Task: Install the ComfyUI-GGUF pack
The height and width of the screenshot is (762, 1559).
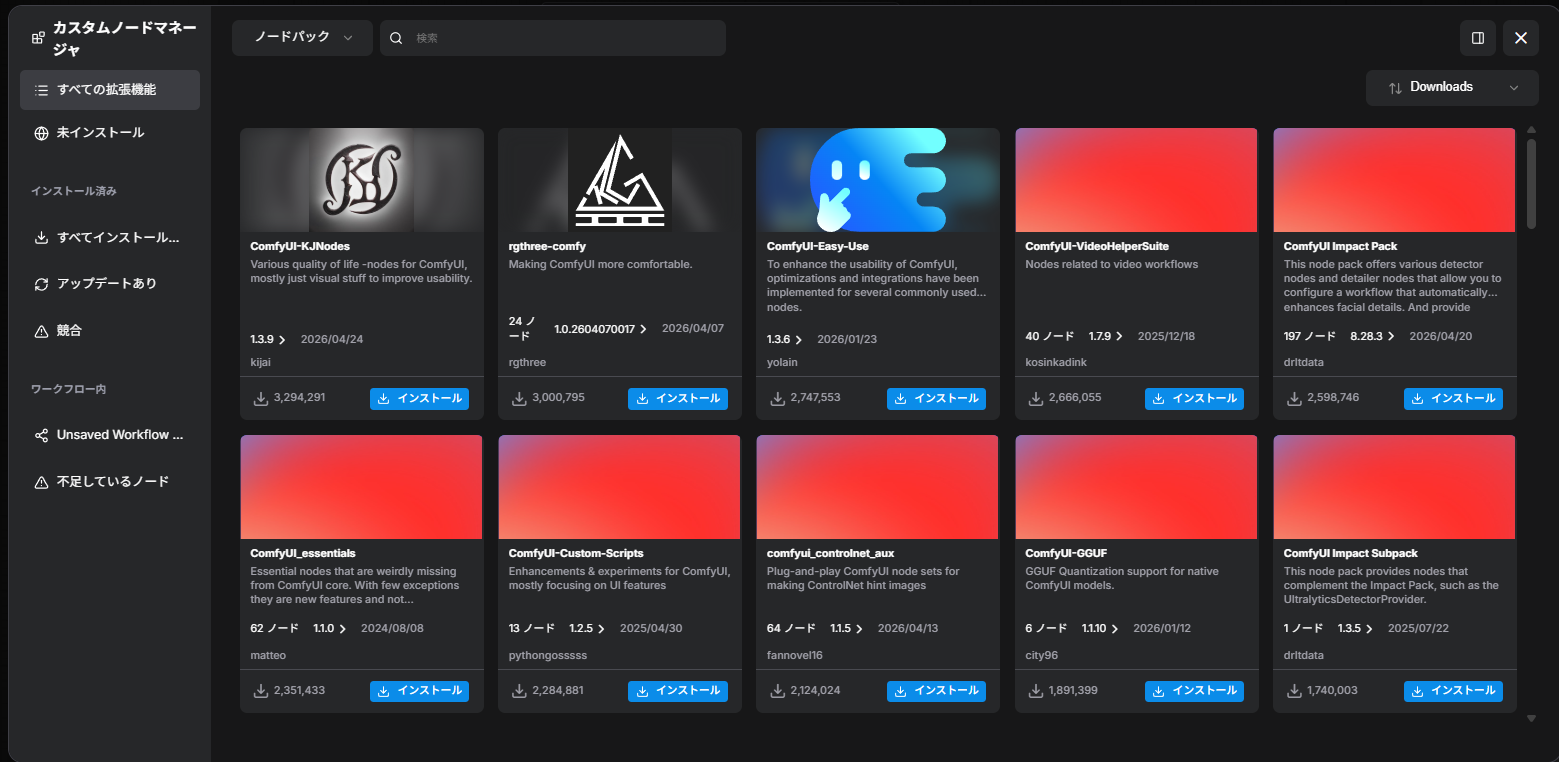Action: (x=1194, y=691)
